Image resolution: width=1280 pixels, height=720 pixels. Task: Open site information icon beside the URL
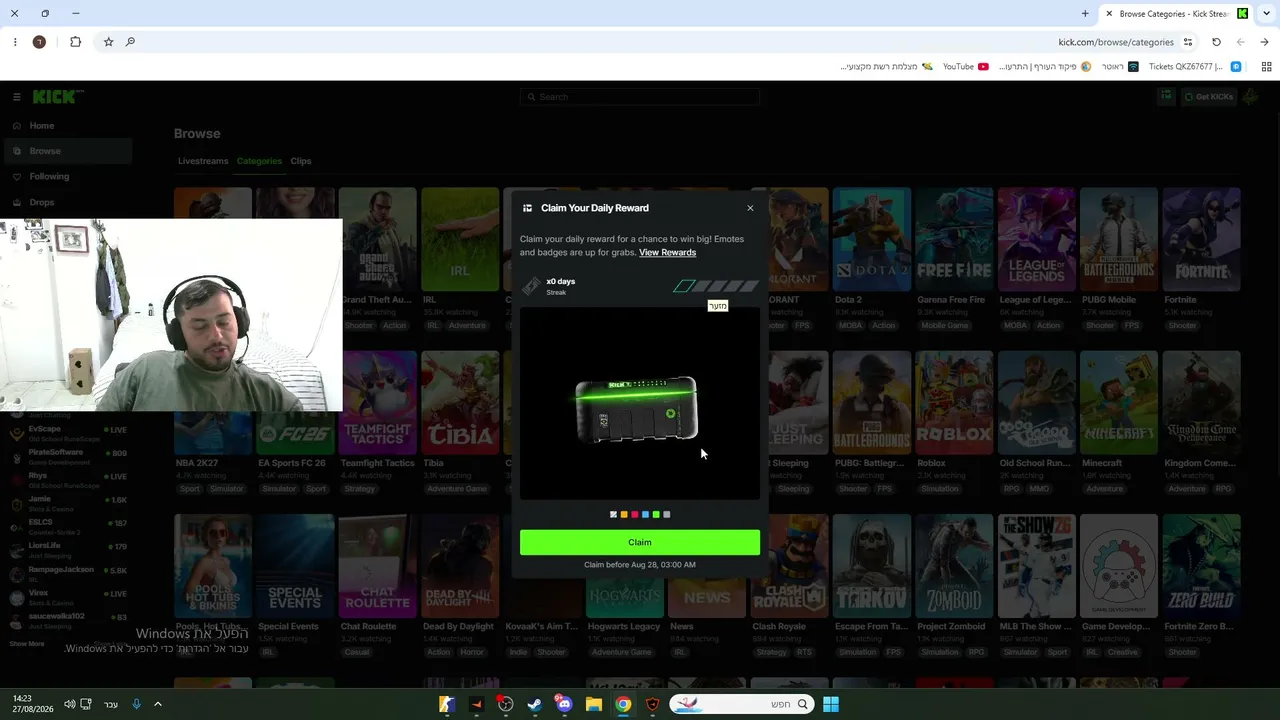click(1188, 42)
